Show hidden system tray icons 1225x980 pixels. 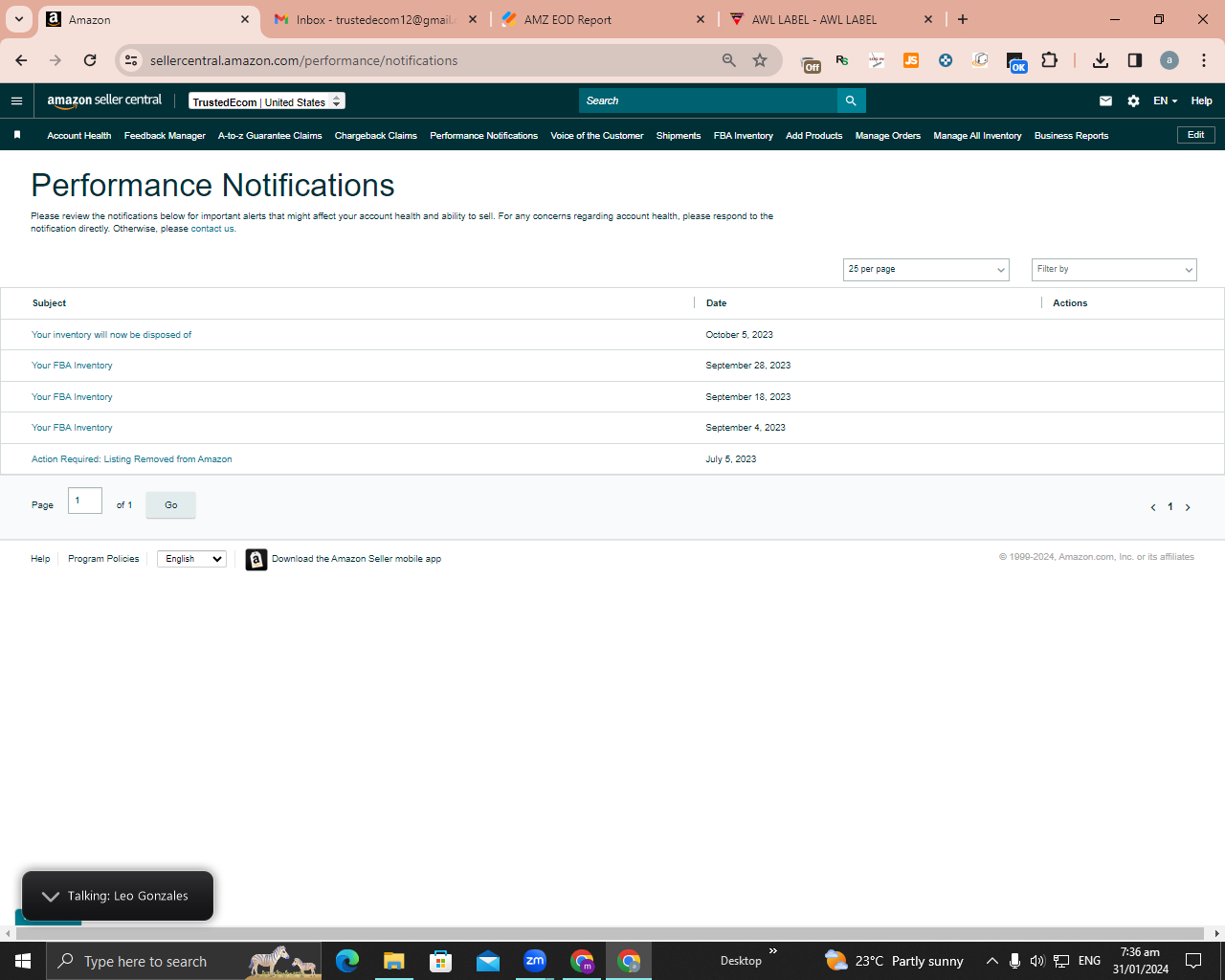click(992, 961)
